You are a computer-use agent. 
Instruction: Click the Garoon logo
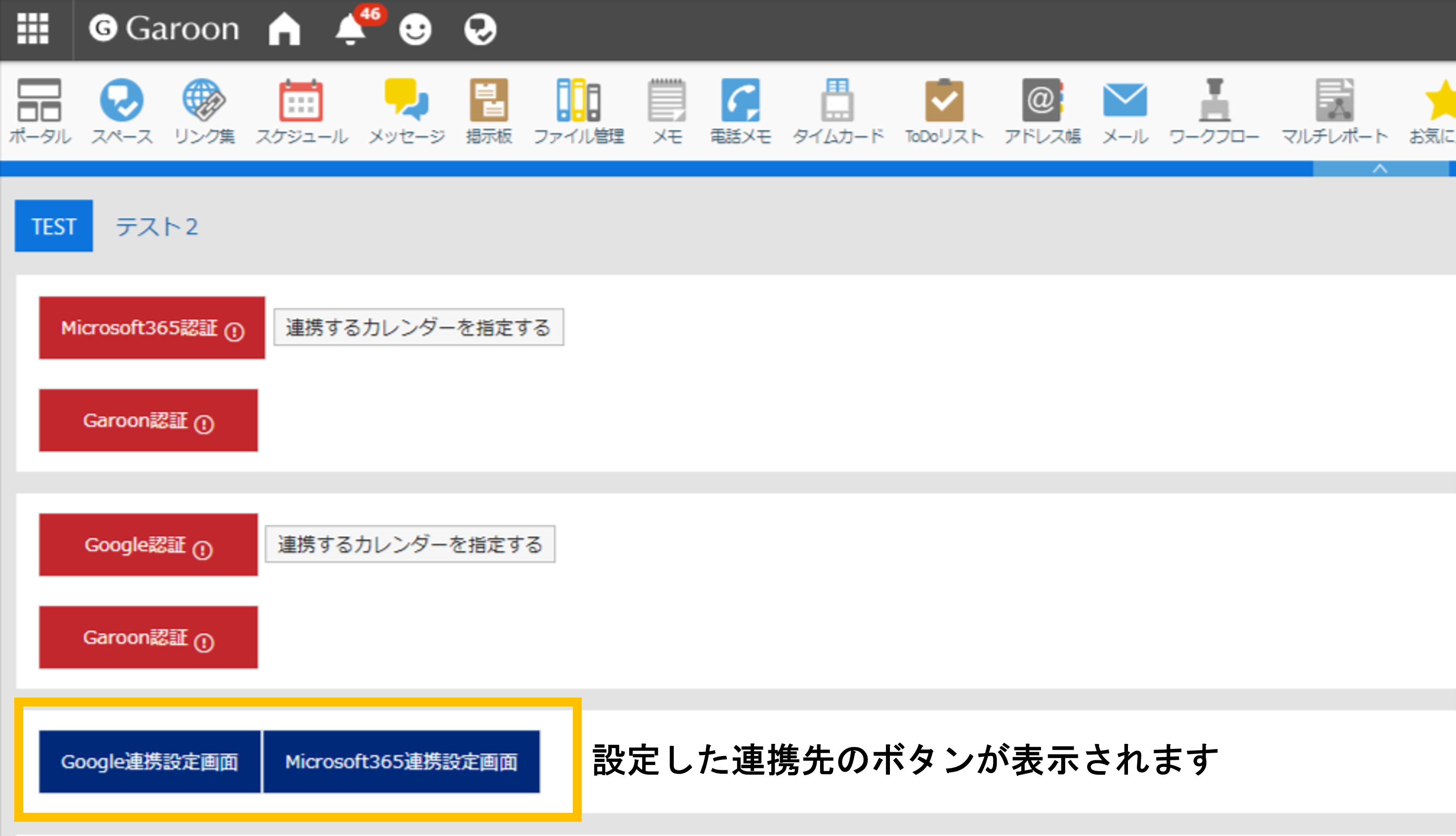coord(164,29)
